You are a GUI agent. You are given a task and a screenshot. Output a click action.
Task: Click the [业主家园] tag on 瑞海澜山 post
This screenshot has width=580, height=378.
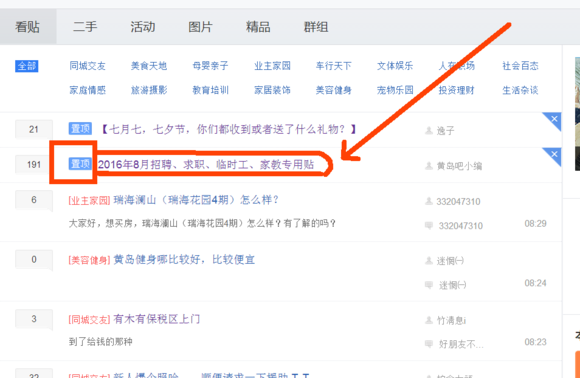[89, 200]
